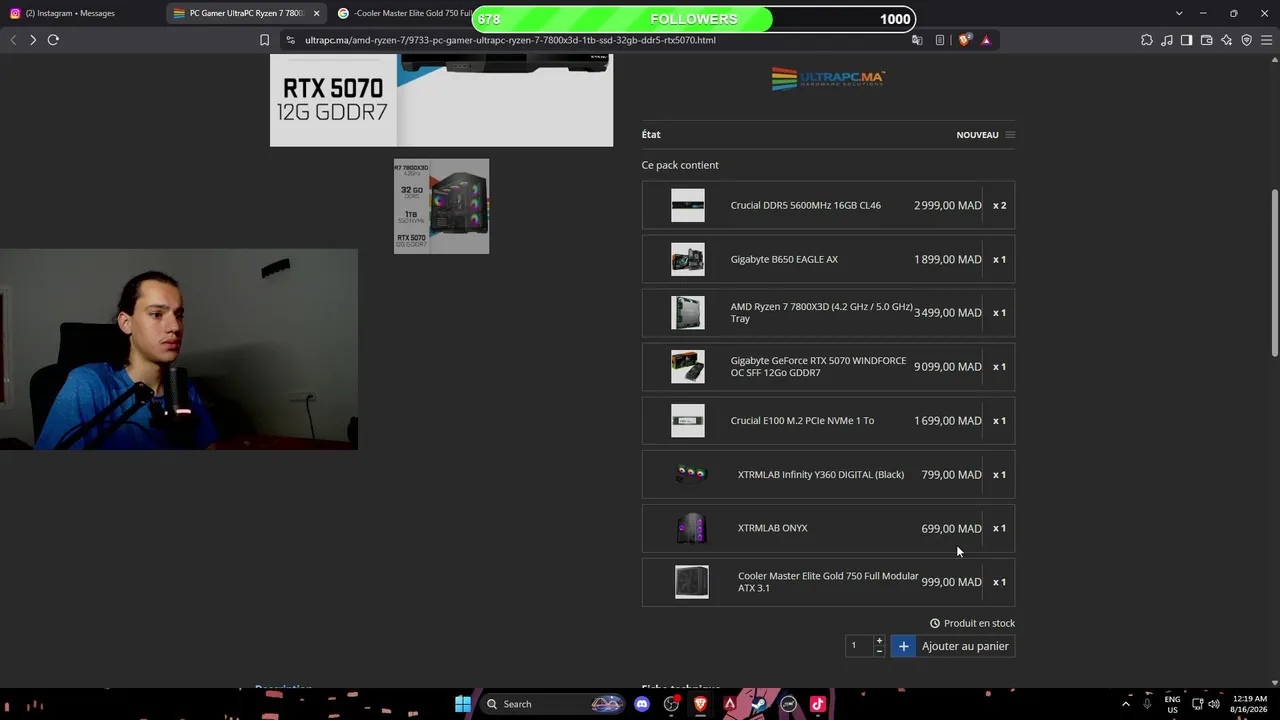Click the address bar URL
The image size is (1280, 720).
click(510, 40)
